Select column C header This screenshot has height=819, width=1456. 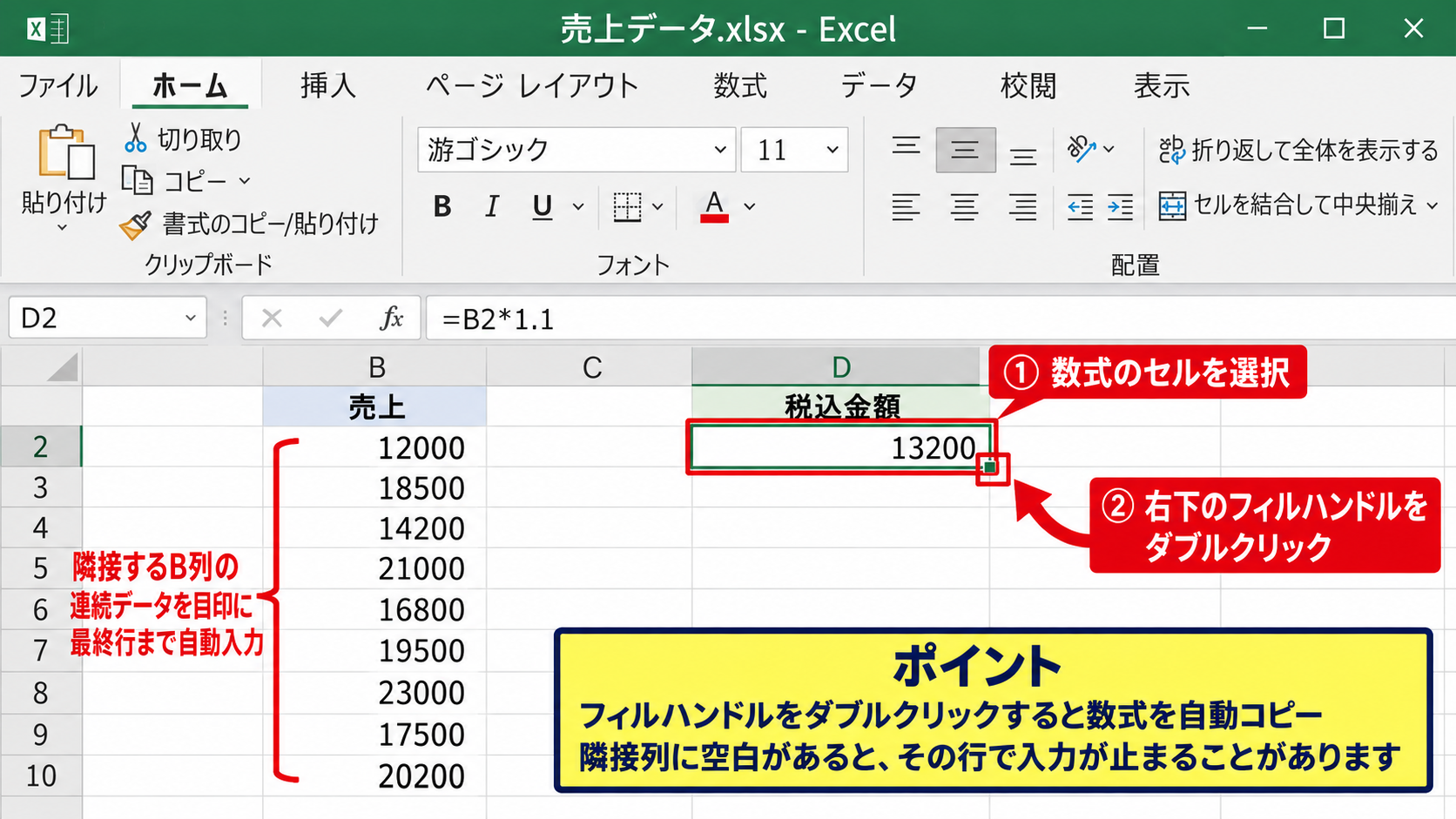click(x=590, y=366)
